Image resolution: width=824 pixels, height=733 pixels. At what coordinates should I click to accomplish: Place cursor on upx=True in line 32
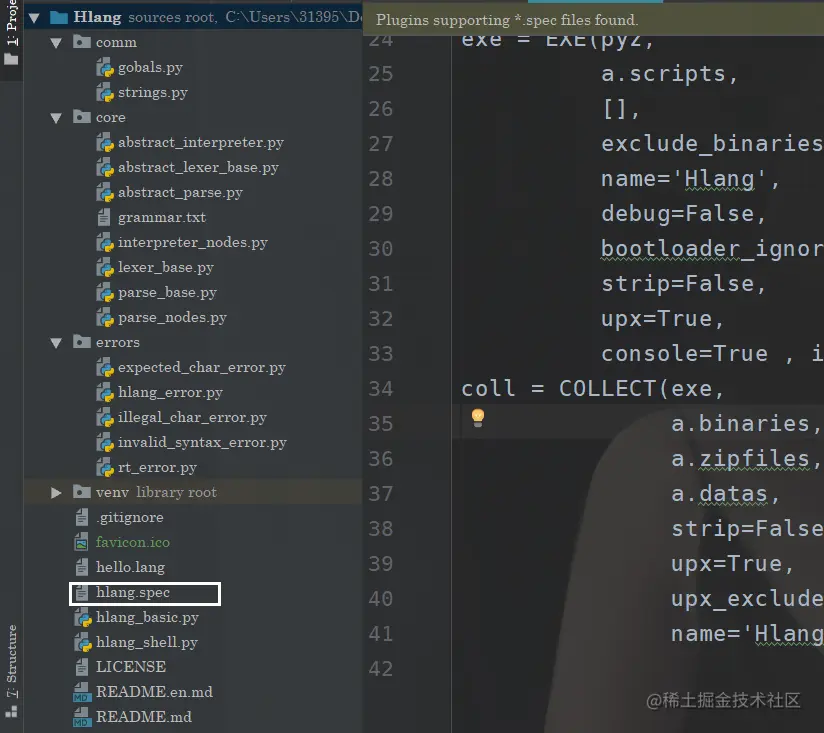coord(662,319)
